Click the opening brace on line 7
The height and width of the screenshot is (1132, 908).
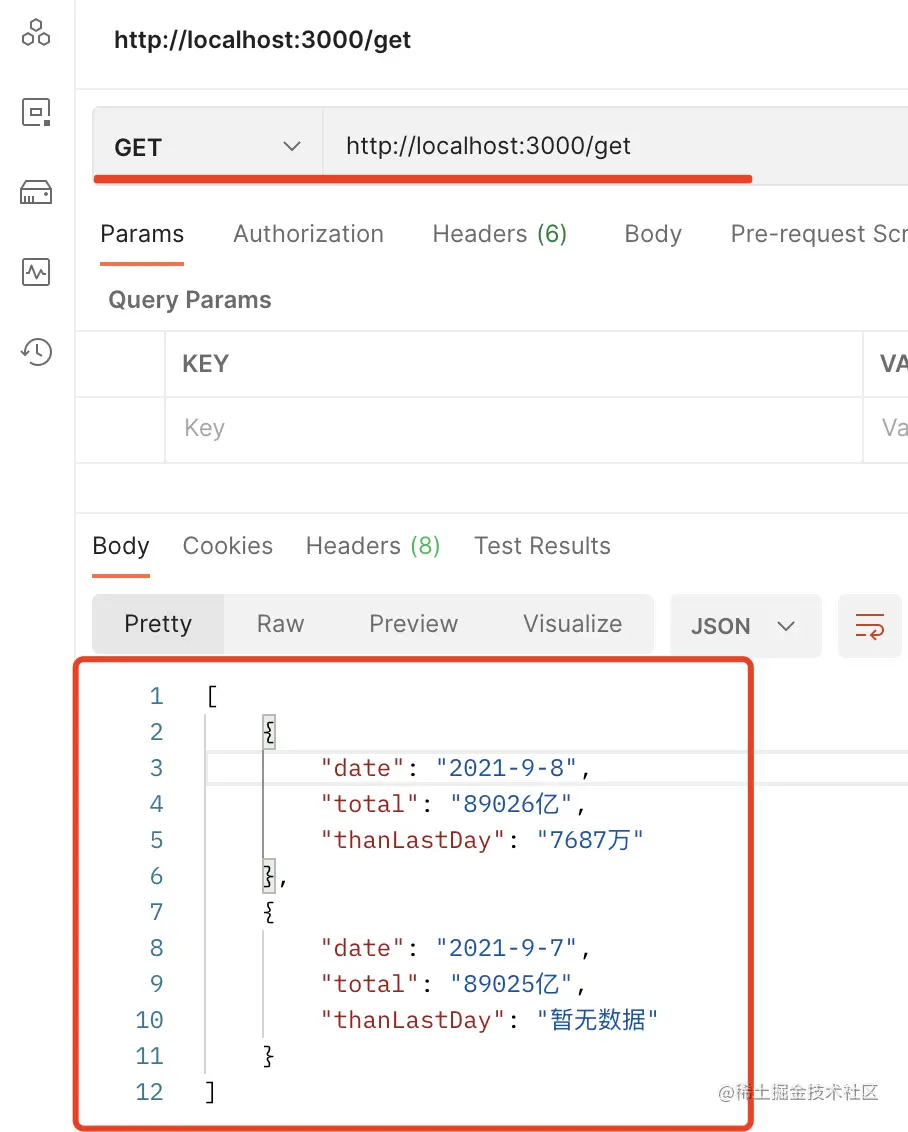269,912
